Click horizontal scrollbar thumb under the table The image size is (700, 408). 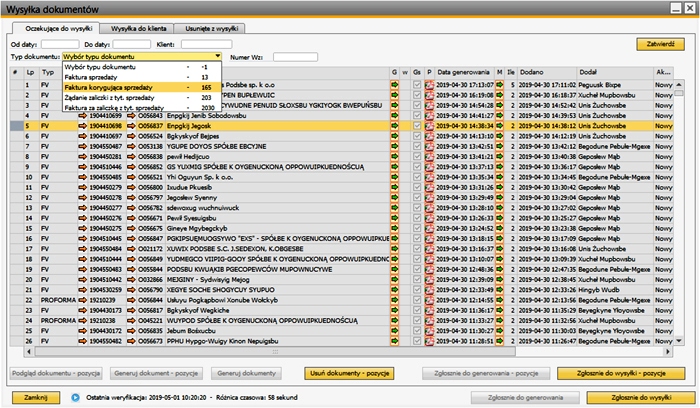pos(275,352)
